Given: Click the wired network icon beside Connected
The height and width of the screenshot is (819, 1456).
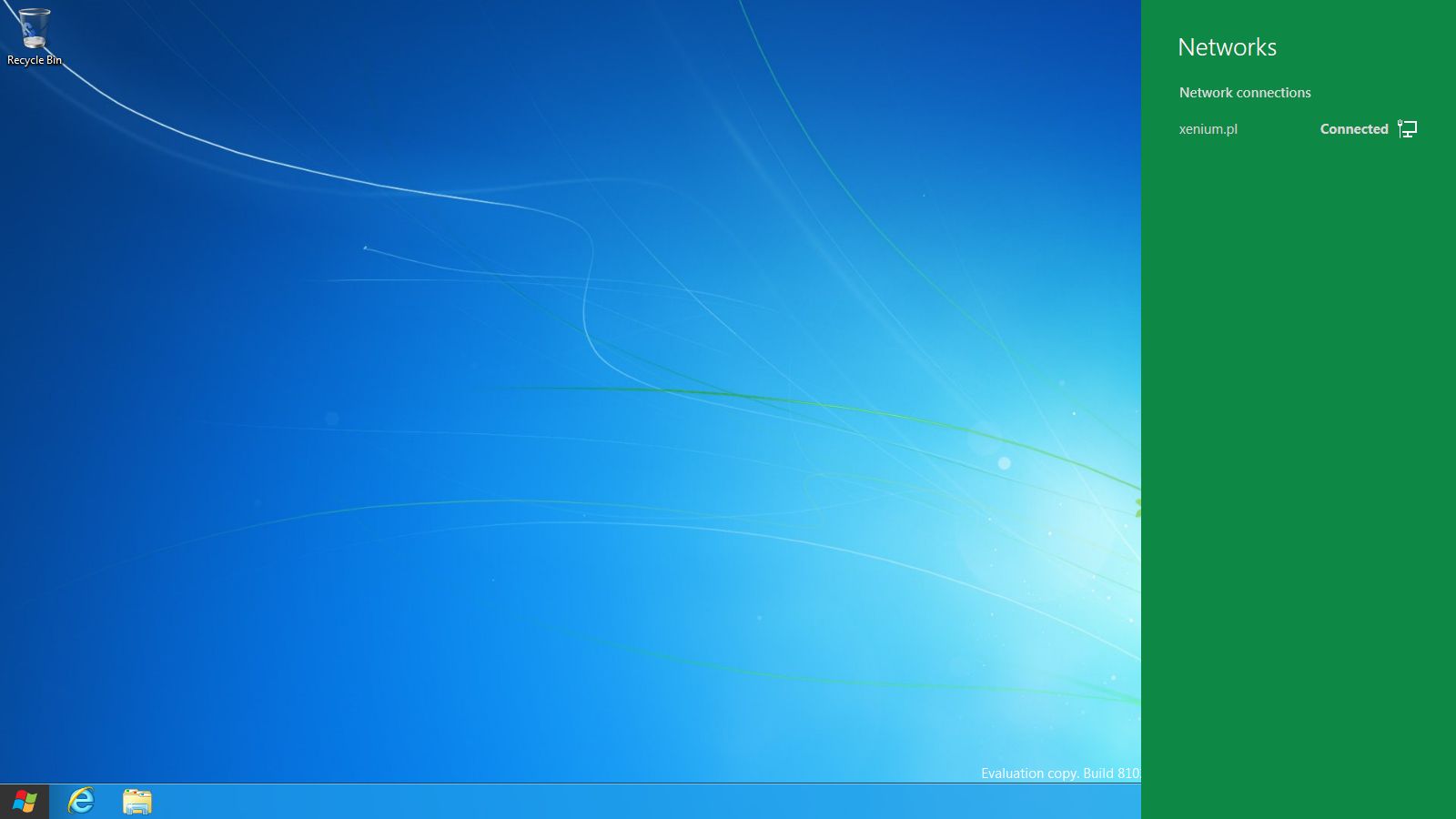Looking at the screenshot, I should pyautogui.click(x=1407, y=129).
